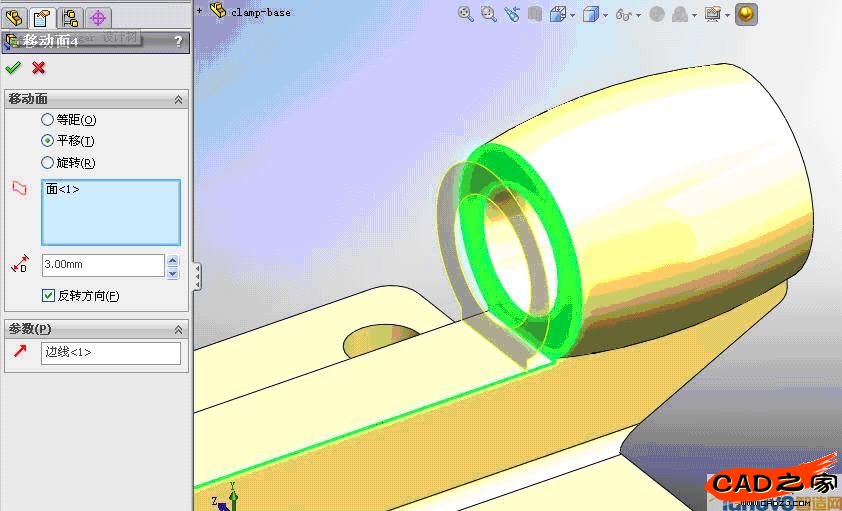Select the 旋转(R) rotate radio button

click(47, 162)
